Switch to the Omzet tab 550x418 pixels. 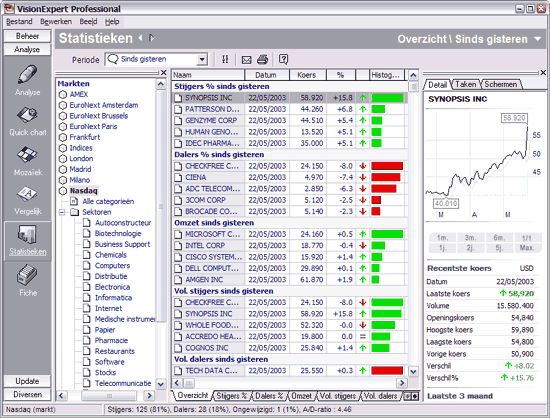(x=301, y=396)
